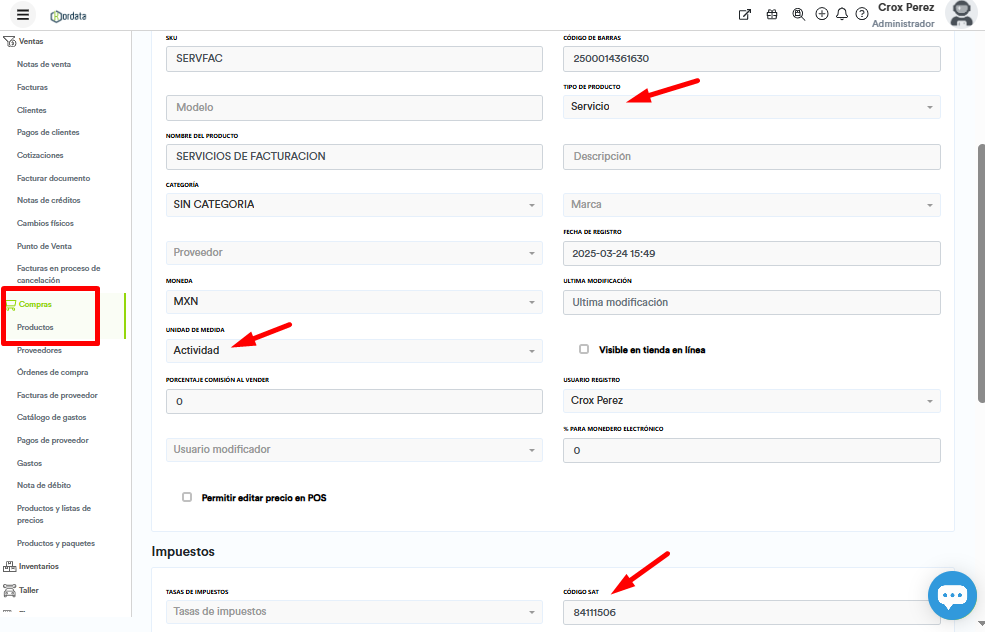The width and height of the screenshot is (985, 632).
Task: Click the external link icon in header
Action: click(x=744, y=14)
